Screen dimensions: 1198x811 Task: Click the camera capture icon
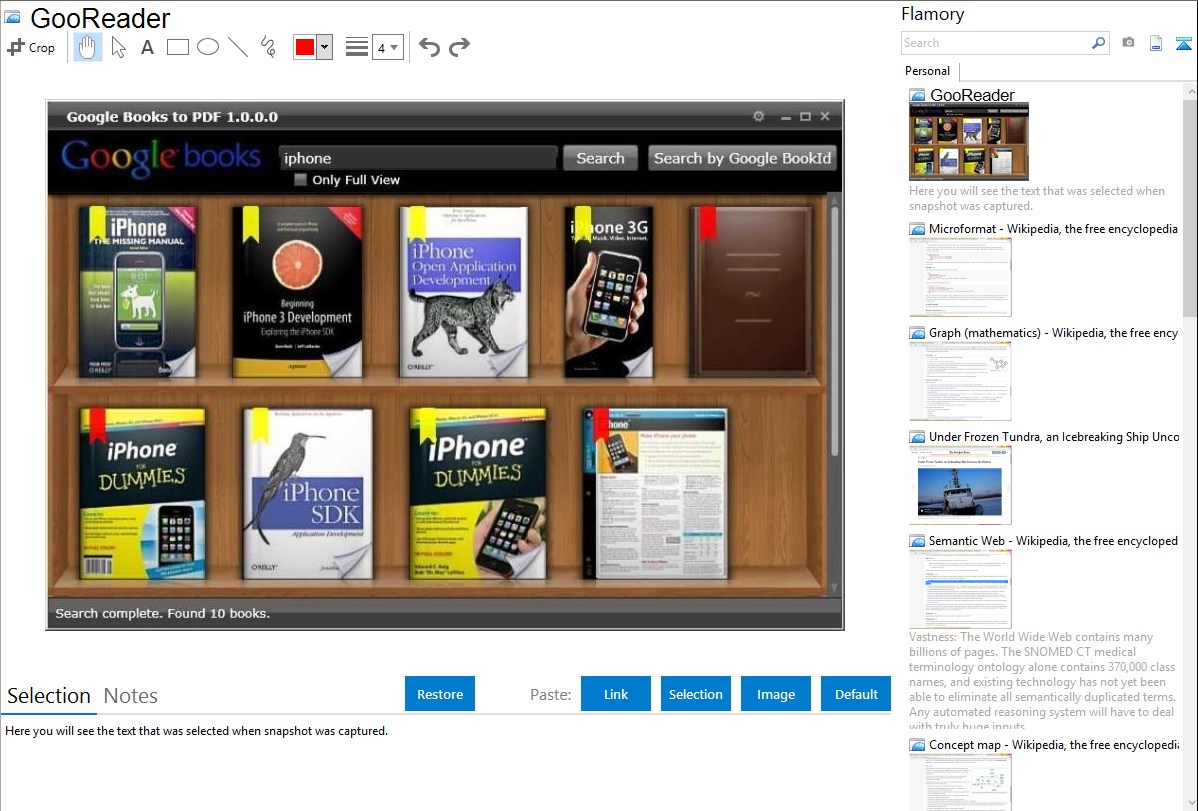click(1128, 43)
